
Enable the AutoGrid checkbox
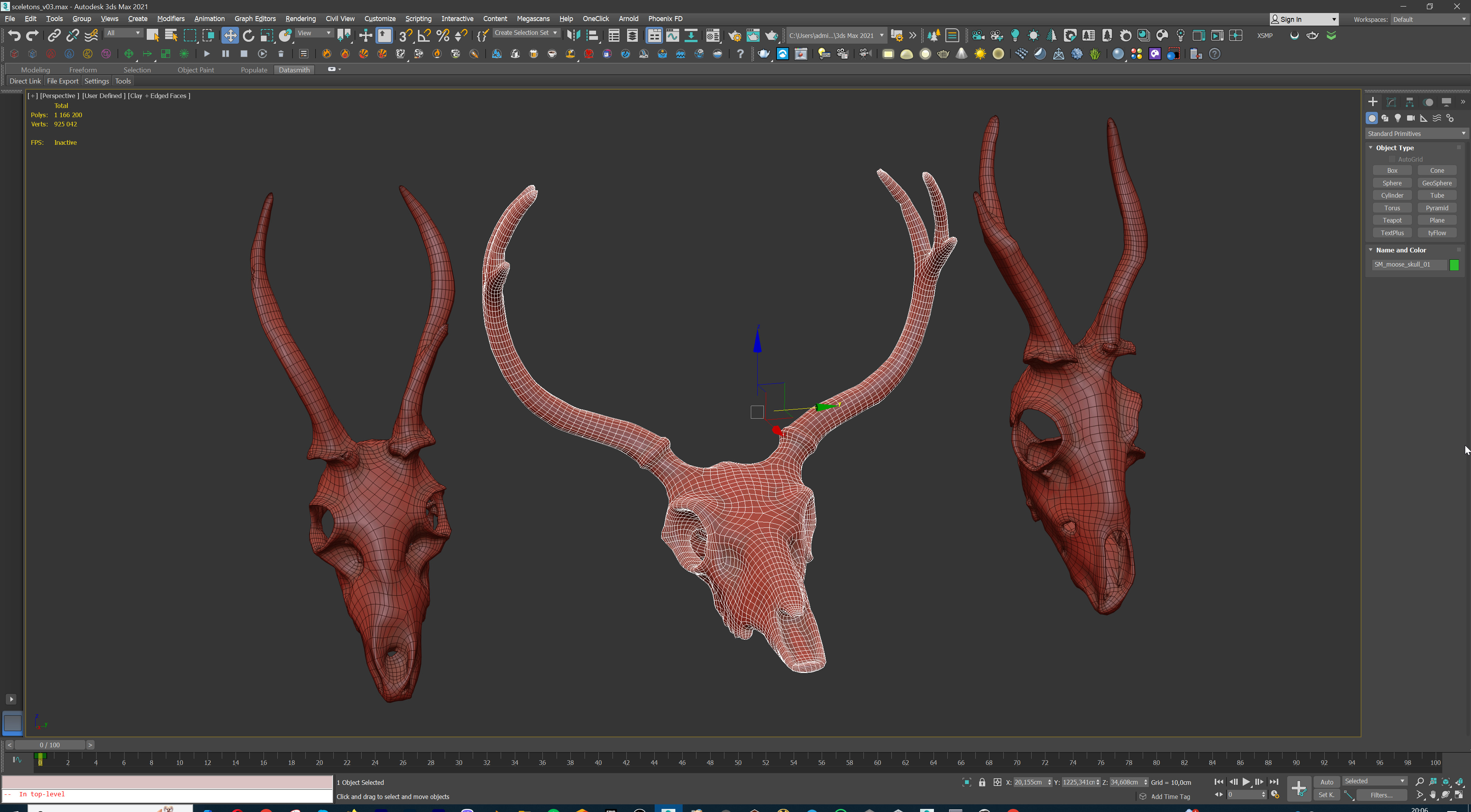click(x=1392, y=159)
